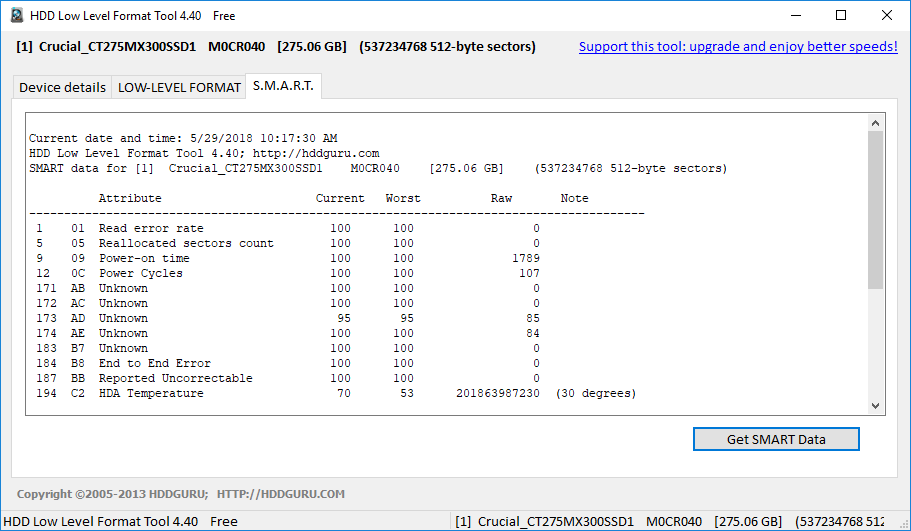Maximize the HDD Low Level Format Tool window
The height and width of the screenshot is (531, 911).
coord(841,16)
